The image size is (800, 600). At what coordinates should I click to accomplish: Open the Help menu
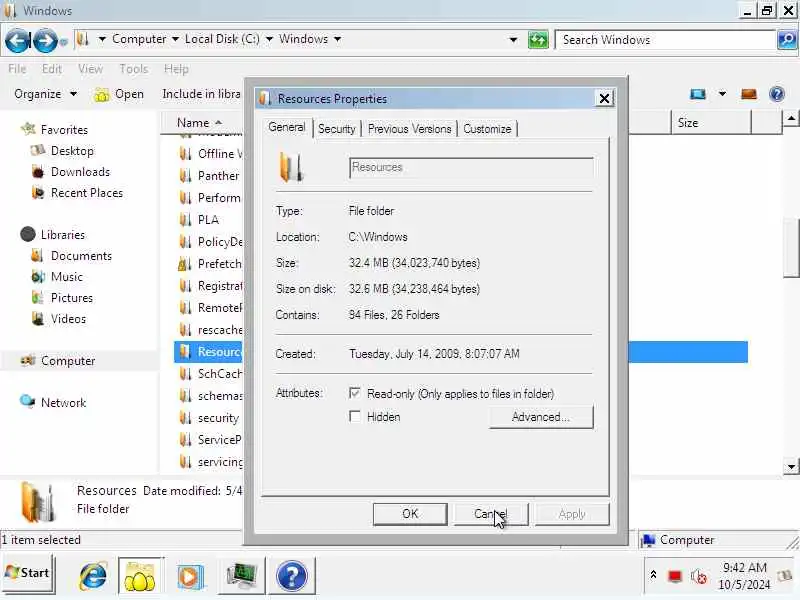176,69
